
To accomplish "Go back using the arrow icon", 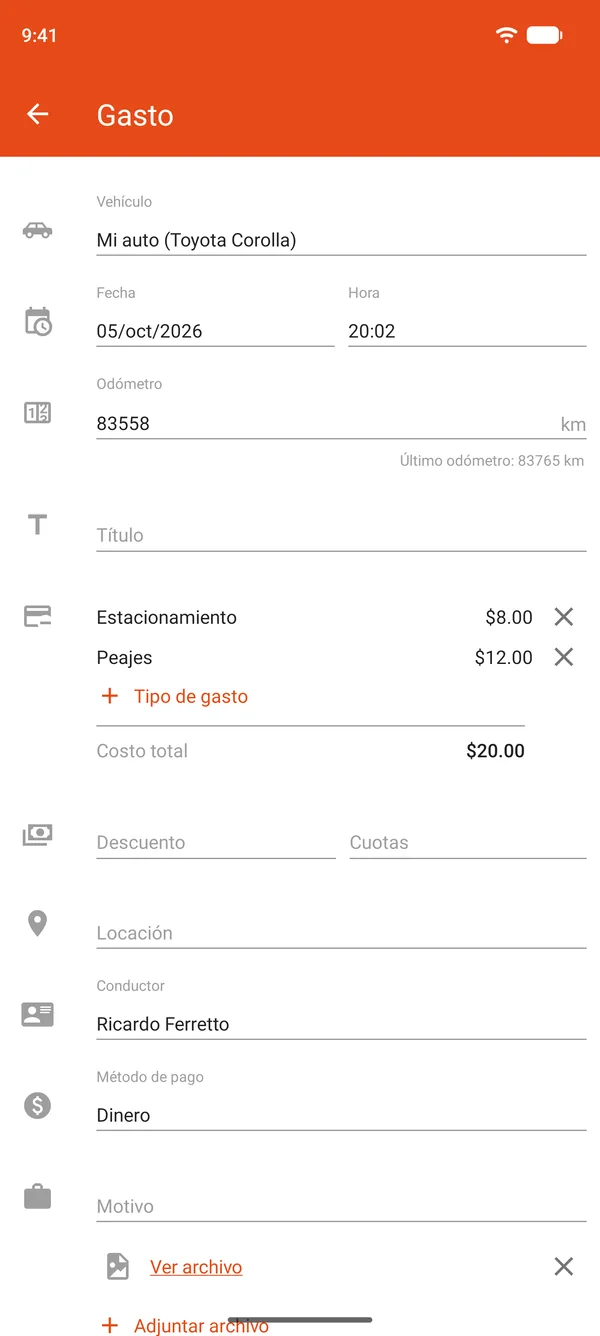I will pyautogui.click(x=38, y=114).
